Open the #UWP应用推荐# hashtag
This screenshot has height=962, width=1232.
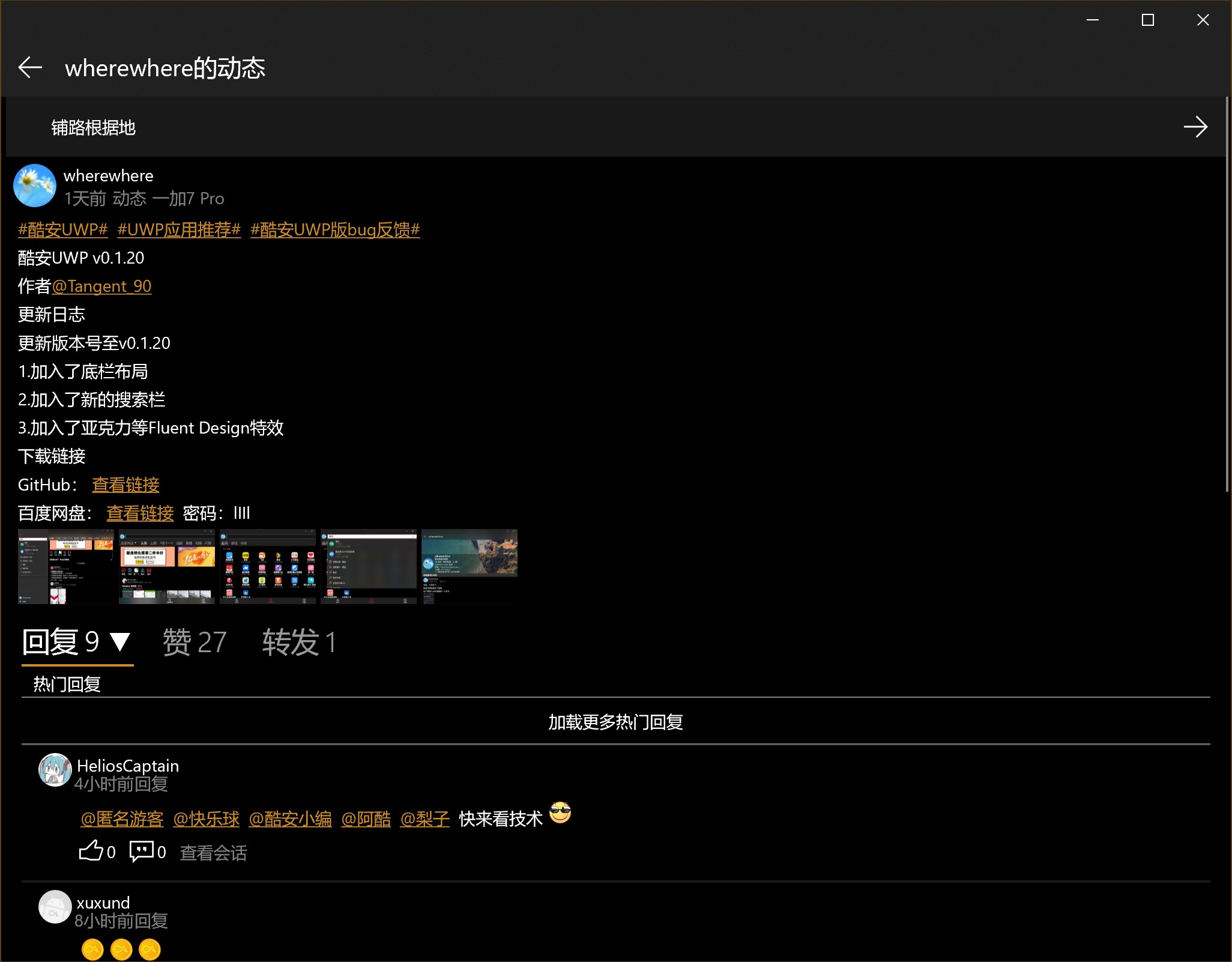(179, 229)
